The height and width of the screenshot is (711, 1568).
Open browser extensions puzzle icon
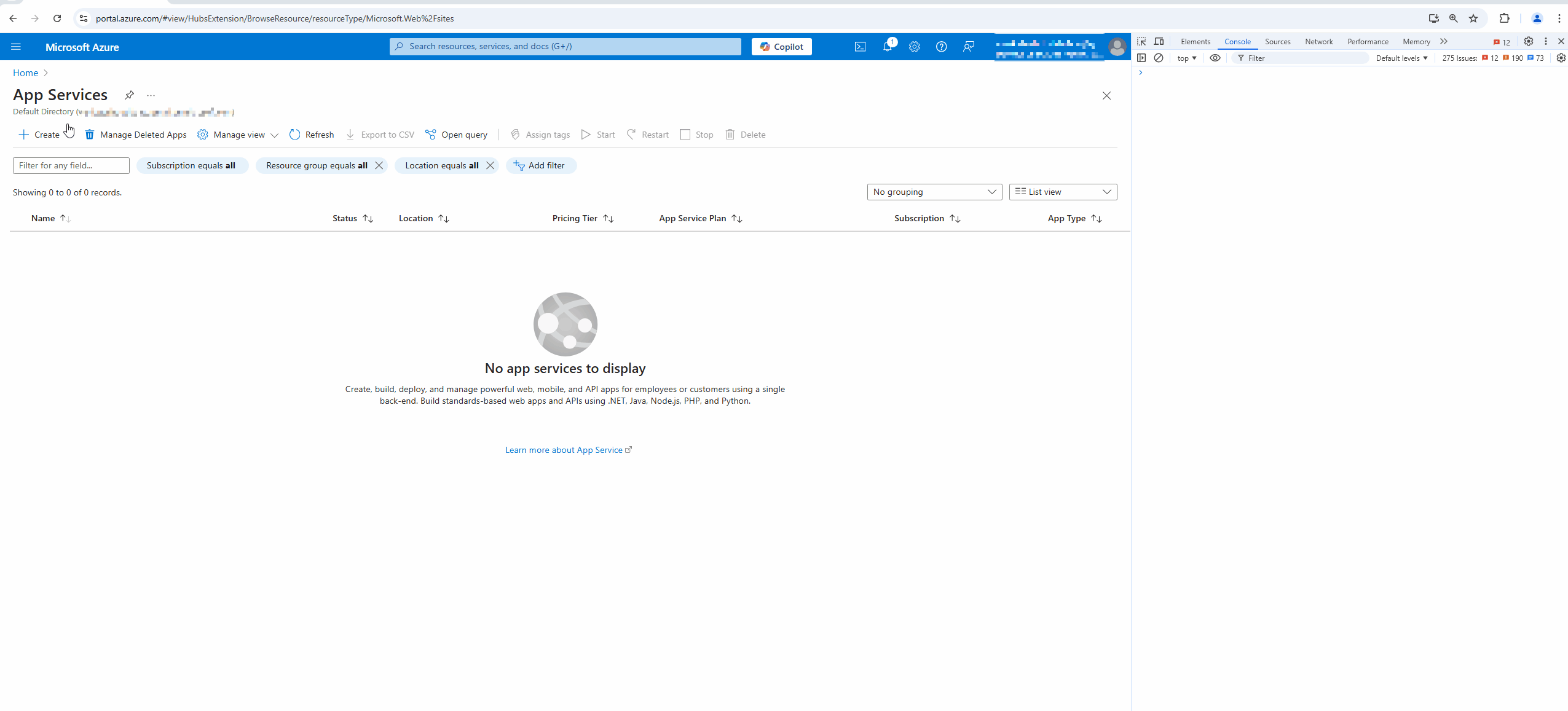[x=1504, y=18]
